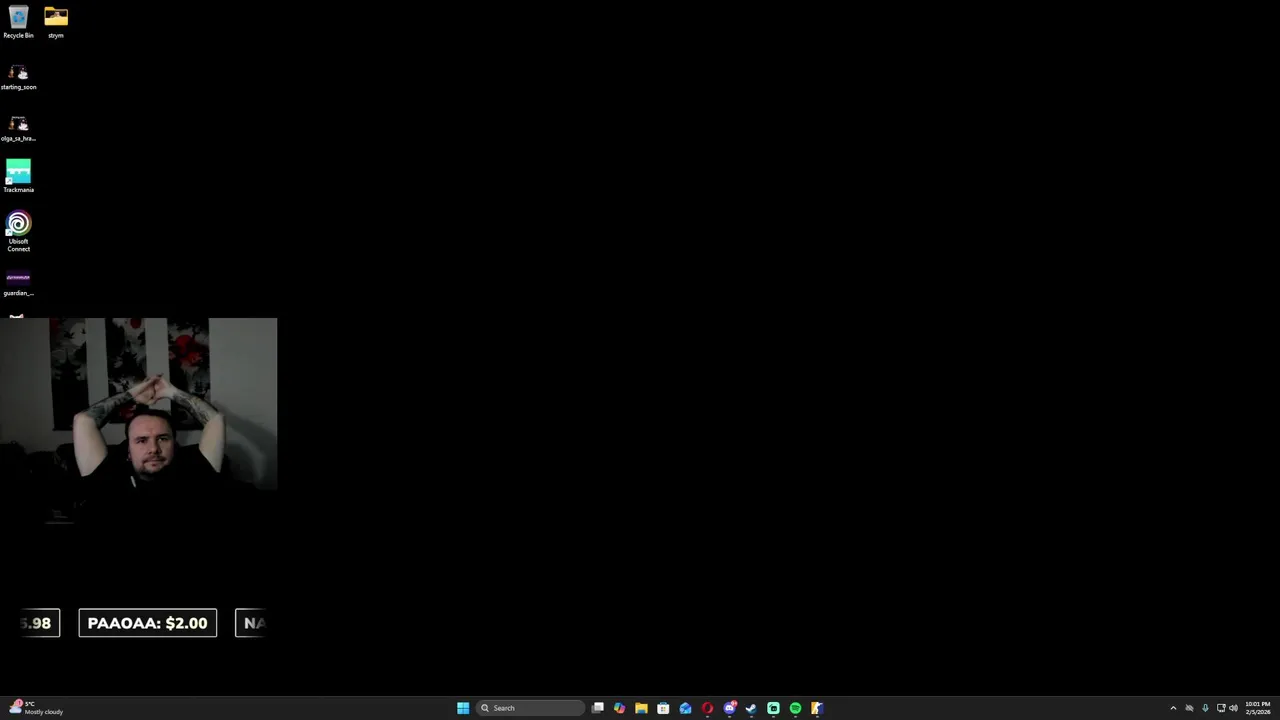Open volume control speaker icon
The height and width of the screenshot is (720, 1280).
coord(1233,708)
